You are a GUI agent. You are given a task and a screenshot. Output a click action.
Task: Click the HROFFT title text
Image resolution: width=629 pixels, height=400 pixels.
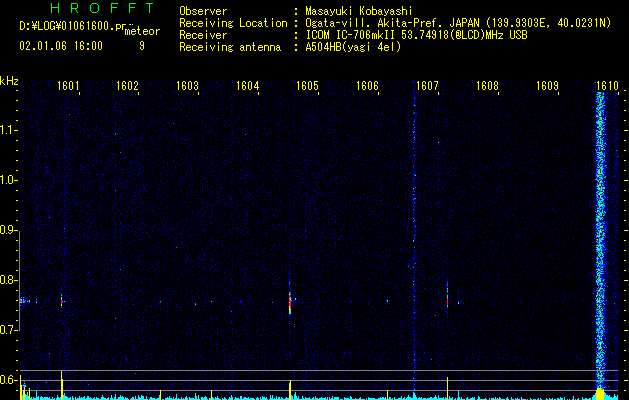[102, 8]
